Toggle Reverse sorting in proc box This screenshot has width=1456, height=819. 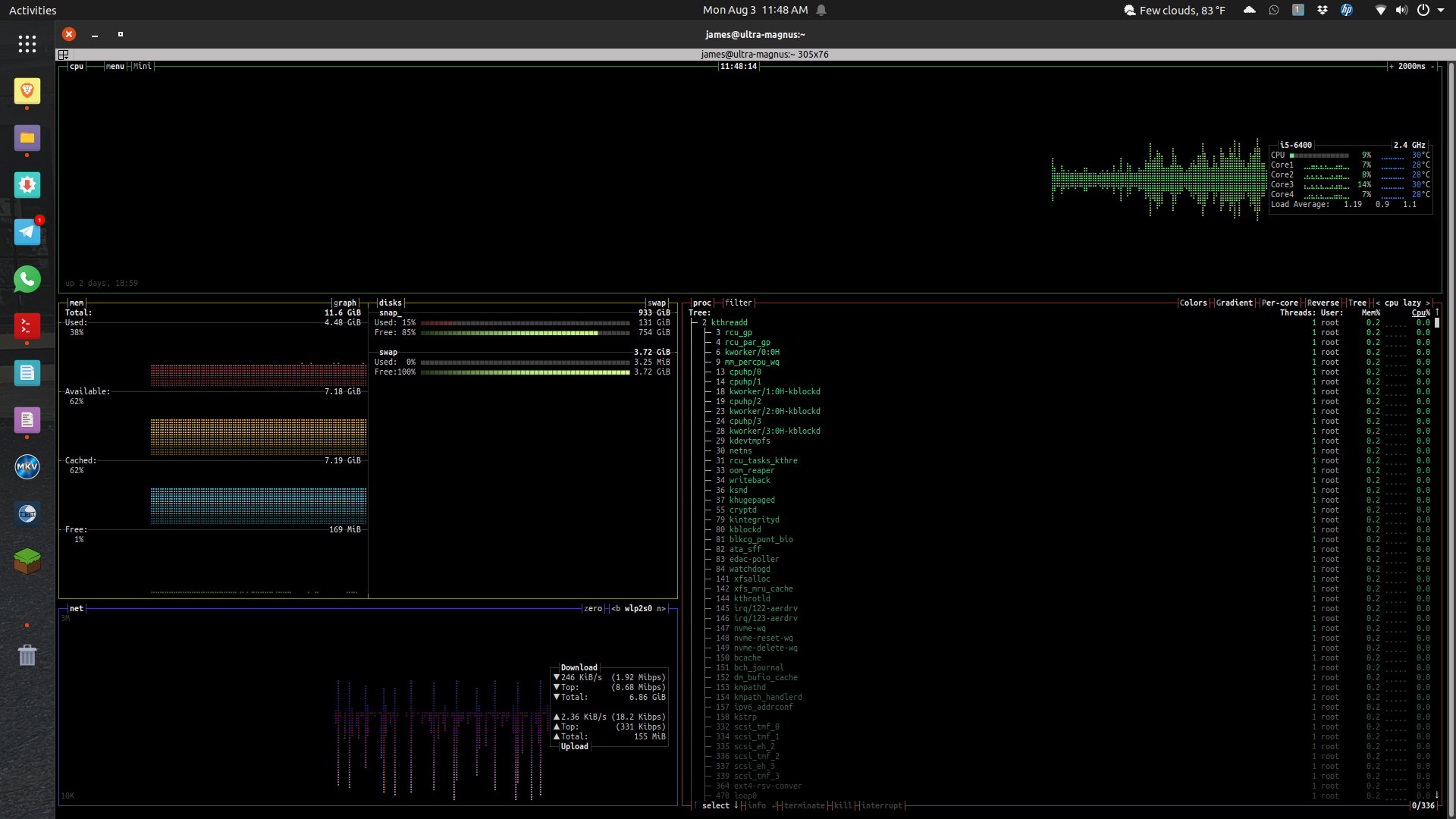pyautogui.click(x=1323, y=303)
